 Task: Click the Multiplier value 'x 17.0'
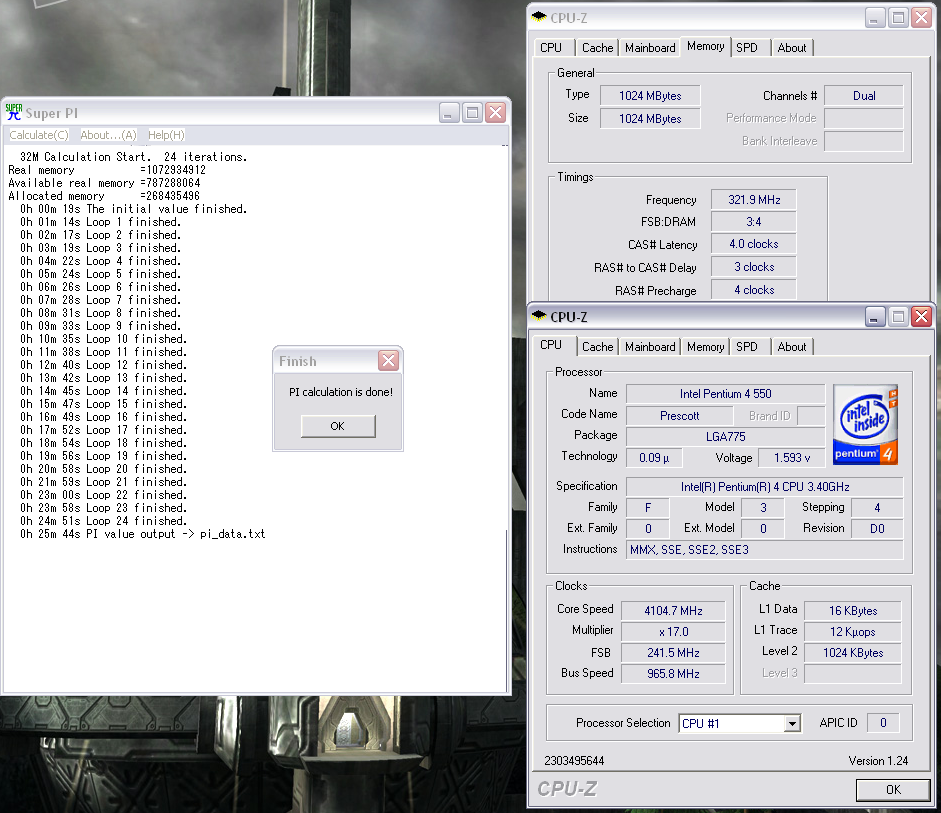pyautogui.click(x=673, y=632)
